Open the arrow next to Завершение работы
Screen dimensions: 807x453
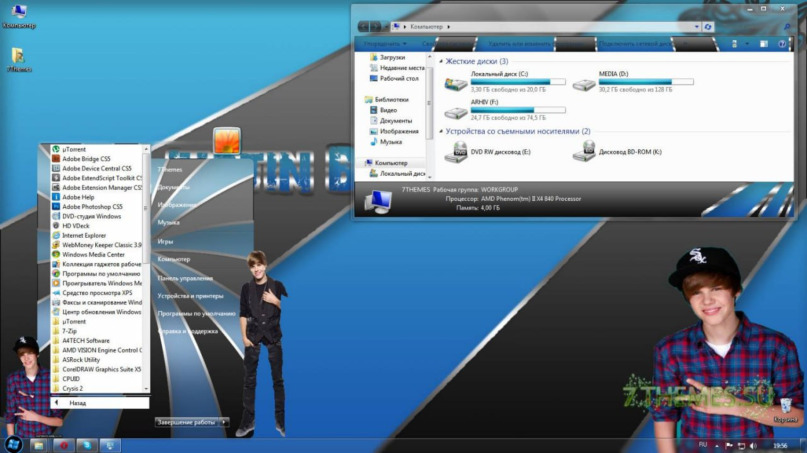coord(224,422)
